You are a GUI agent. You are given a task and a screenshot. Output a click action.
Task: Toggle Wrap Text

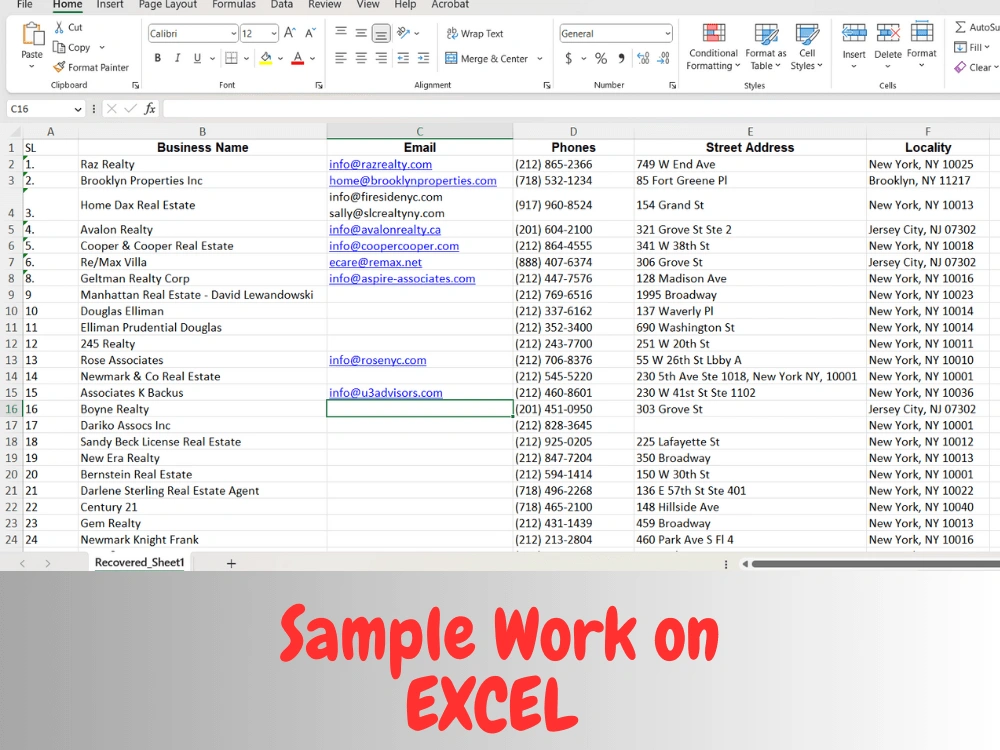[474, 33]
